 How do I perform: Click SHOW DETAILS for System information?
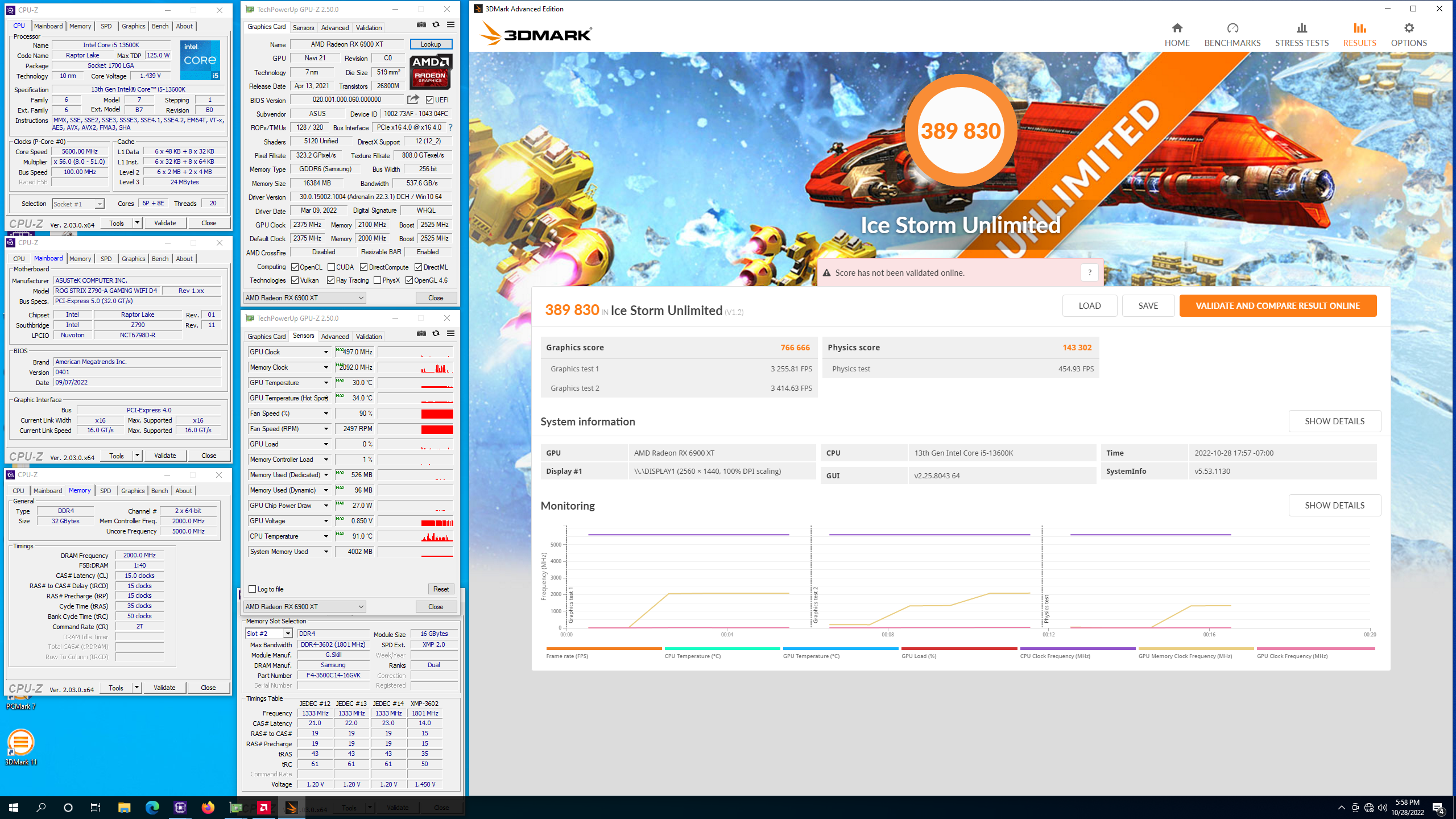pyautogui.click(x=1334, y=421)
